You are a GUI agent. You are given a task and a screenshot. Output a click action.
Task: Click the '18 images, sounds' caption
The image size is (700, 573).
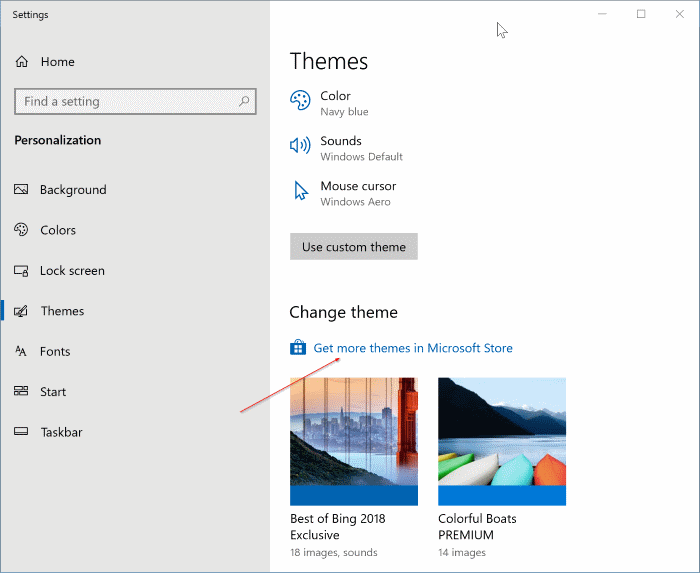pos(333,552)
